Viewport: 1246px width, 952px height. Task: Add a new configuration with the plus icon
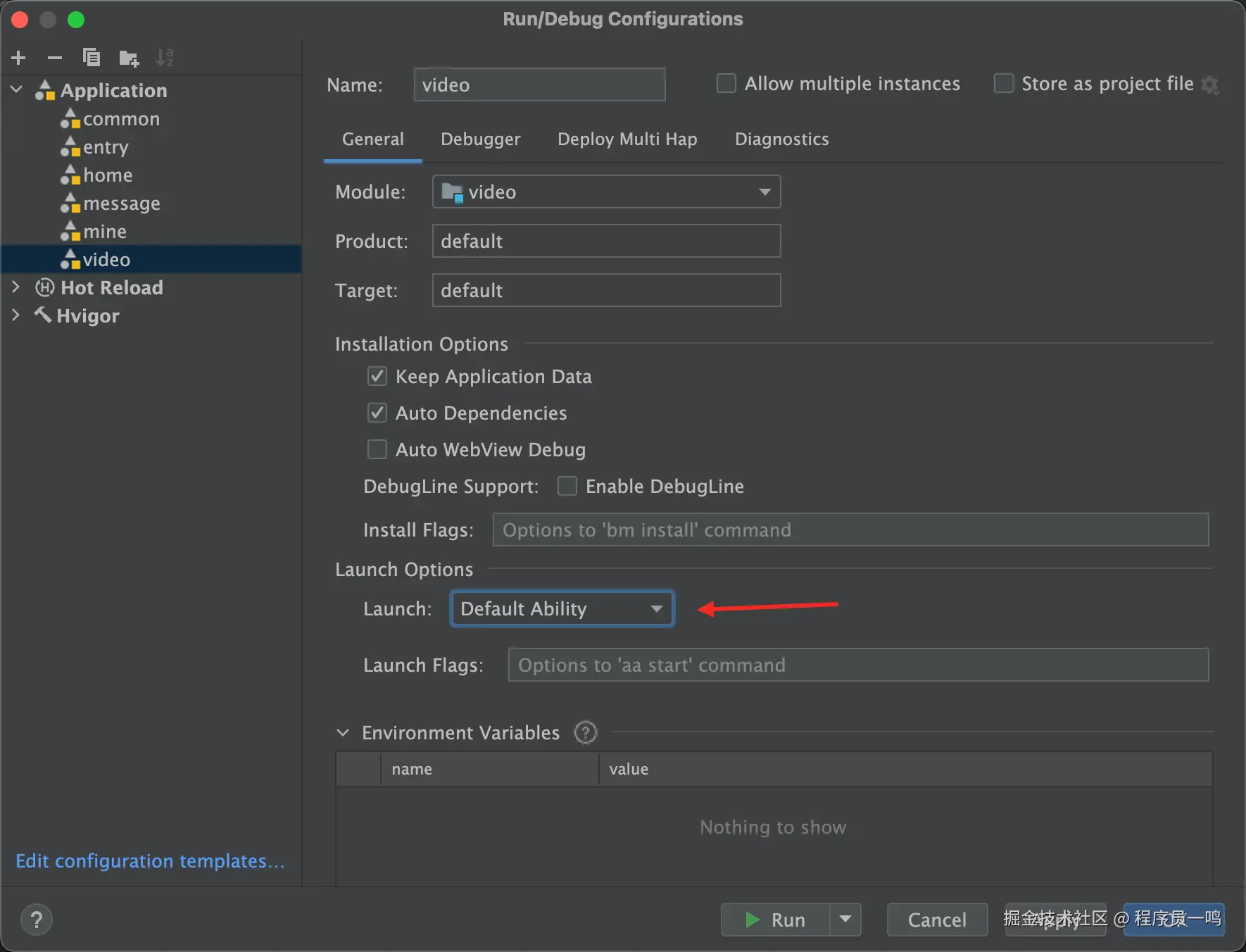[19, 58]
